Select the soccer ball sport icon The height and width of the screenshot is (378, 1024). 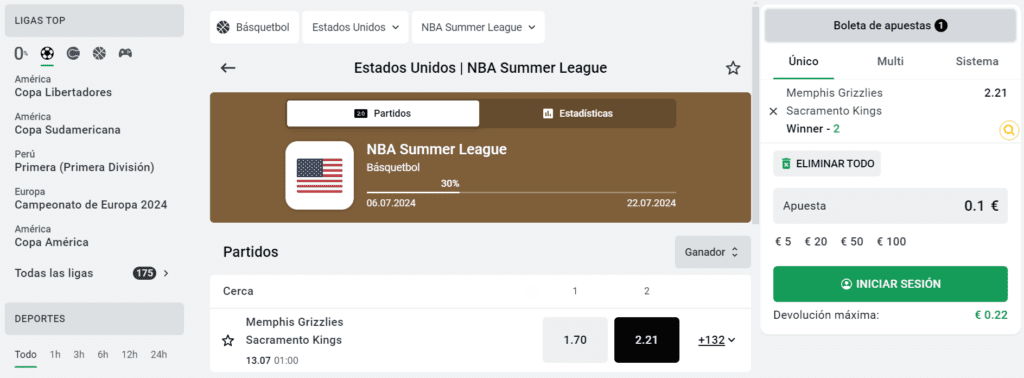[x=47, y=54]
